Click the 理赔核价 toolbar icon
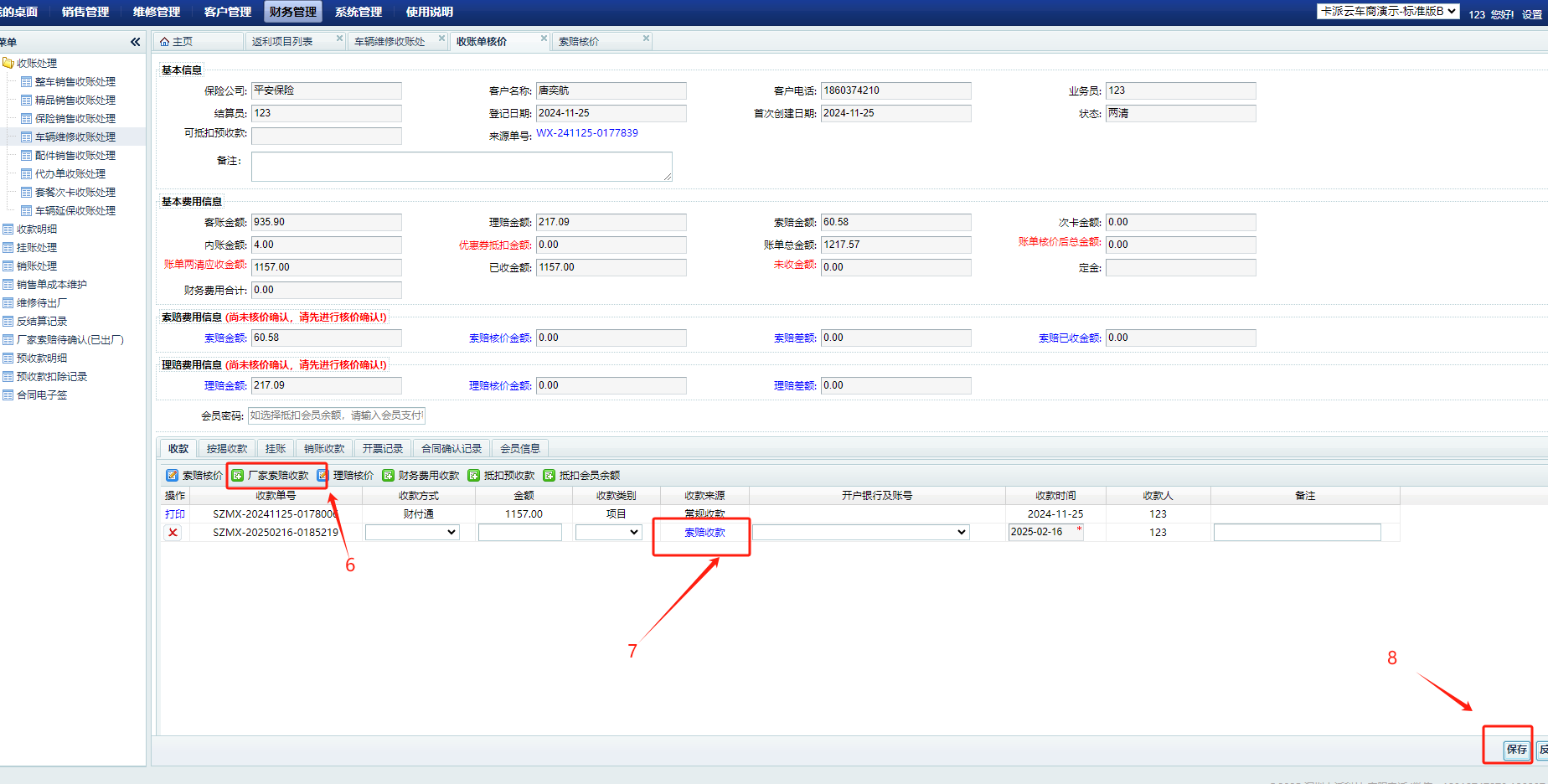Viewport: 1548px width, 784px height. click(x=323, y=475)
